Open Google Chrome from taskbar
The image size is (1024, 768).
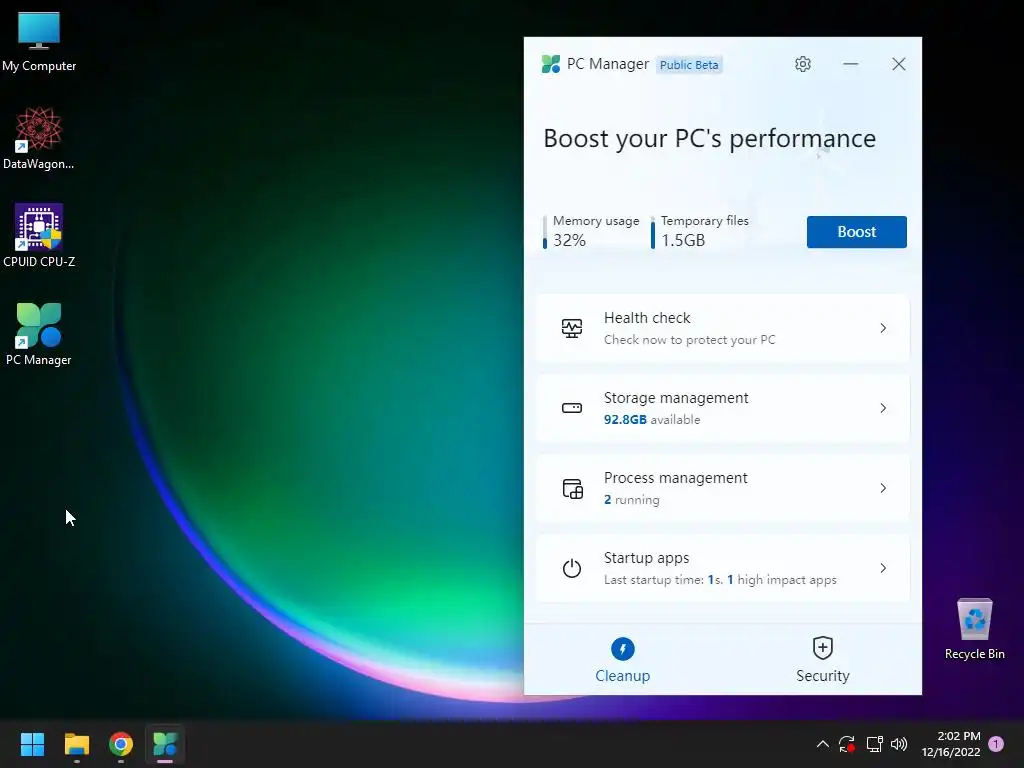[x=121, y=744]
